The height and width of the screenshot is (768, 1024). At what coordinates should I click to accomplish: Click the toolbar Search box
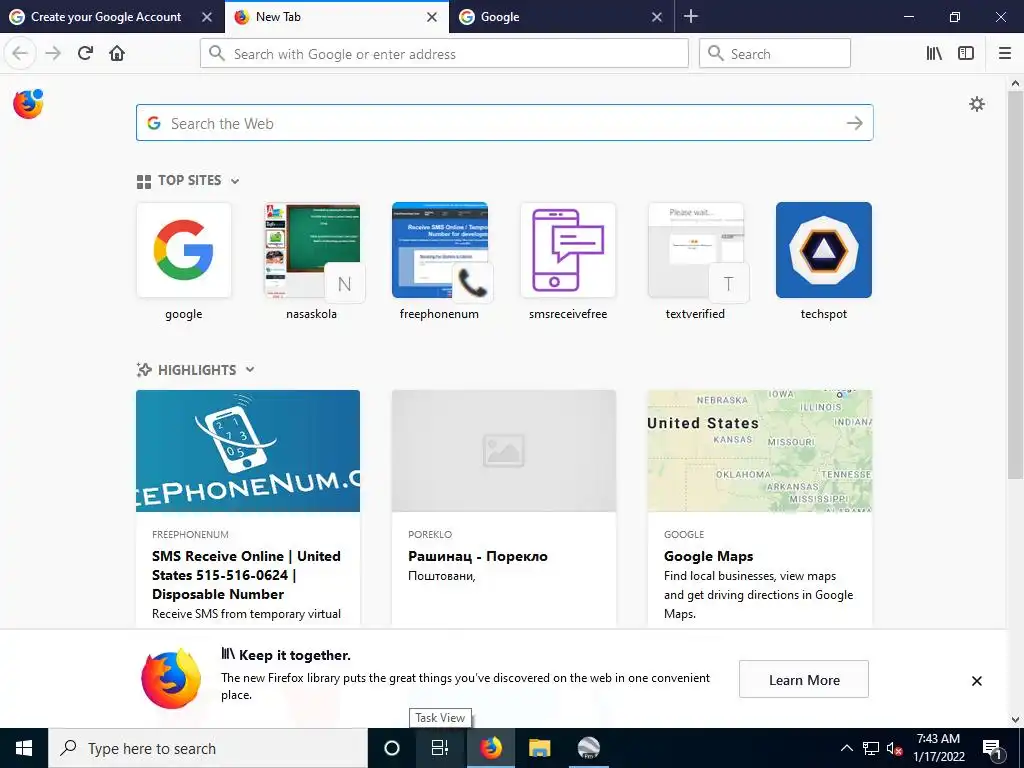pos(775,53)
